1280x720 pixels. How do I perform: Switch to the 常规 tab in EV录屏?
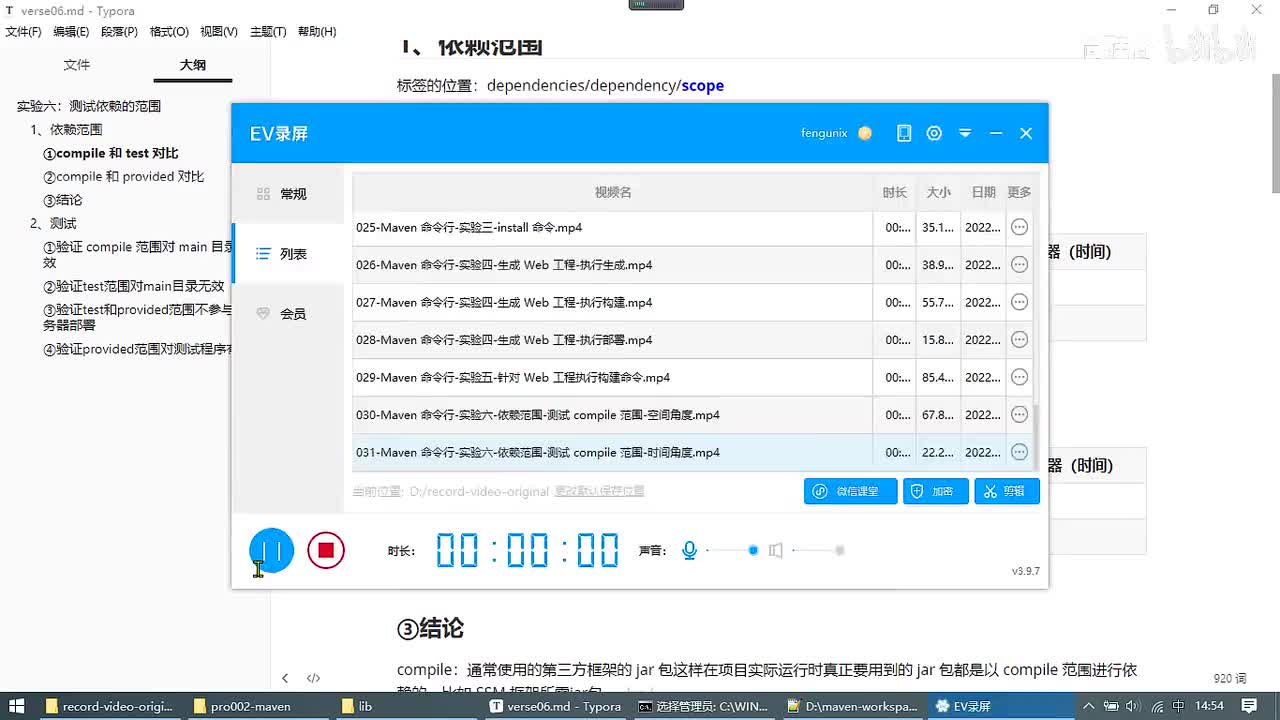point(288,194)
